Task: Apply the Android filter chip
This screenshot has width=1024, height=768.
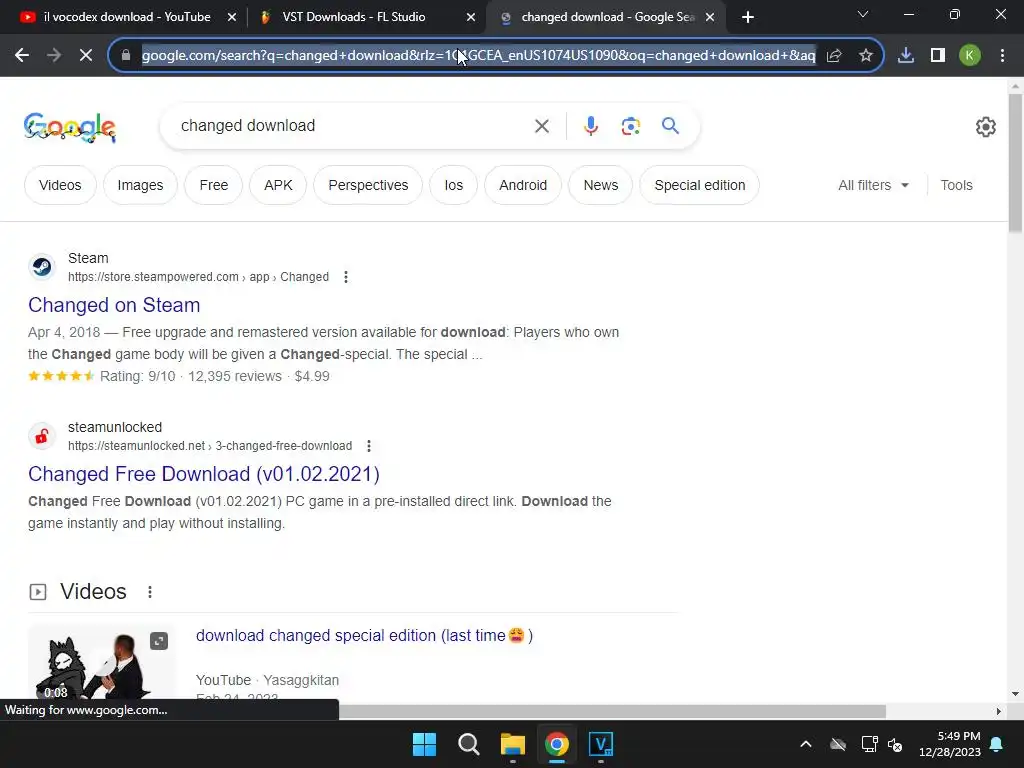Action: point(523,185)
